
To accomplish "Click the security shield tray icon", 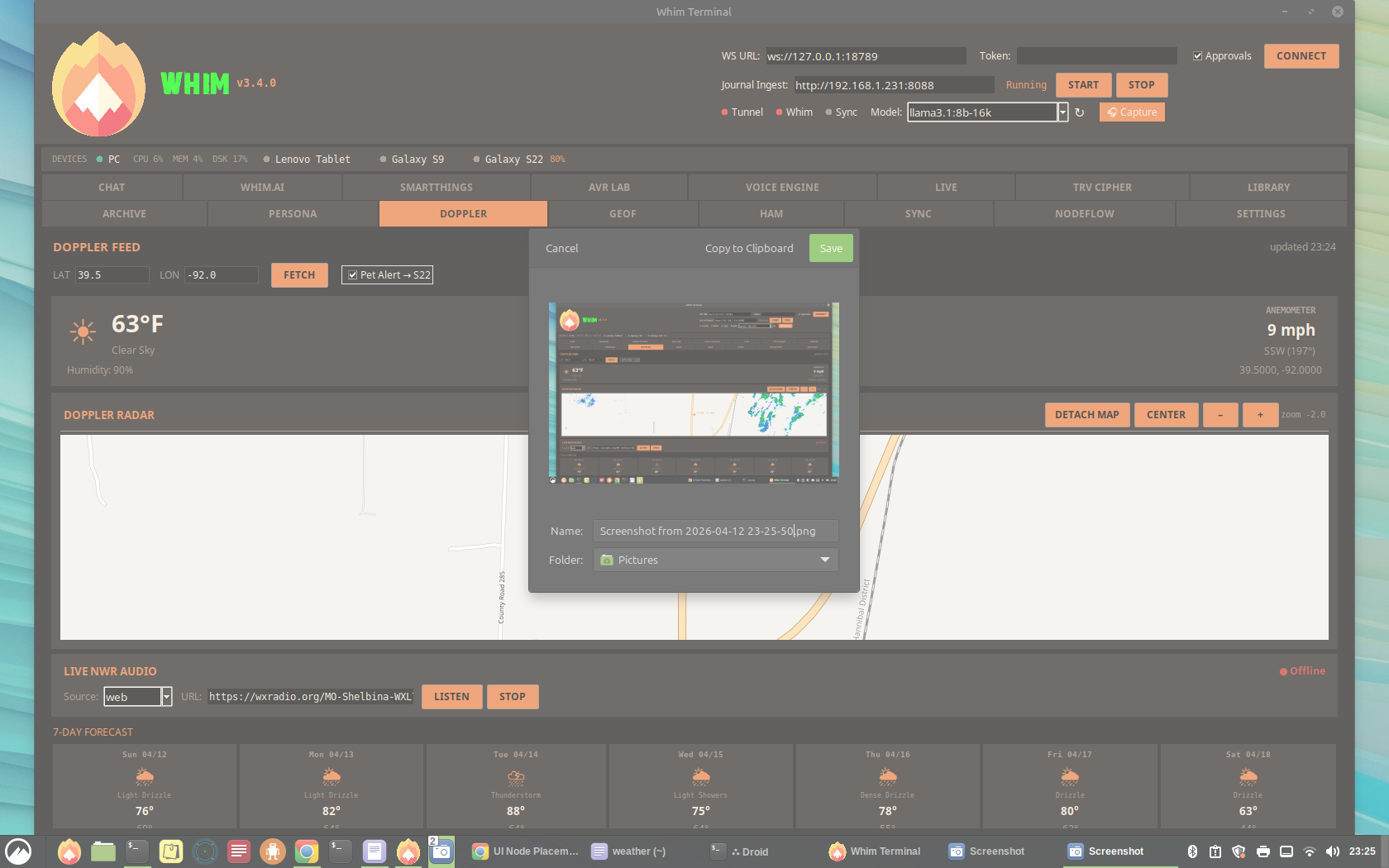I will 1239,851.
